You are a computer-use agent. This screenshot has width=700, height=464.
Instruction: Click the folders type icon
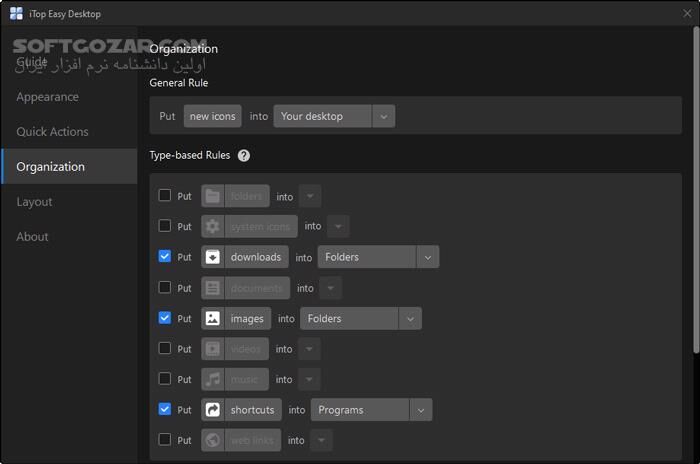pos(213,196)
